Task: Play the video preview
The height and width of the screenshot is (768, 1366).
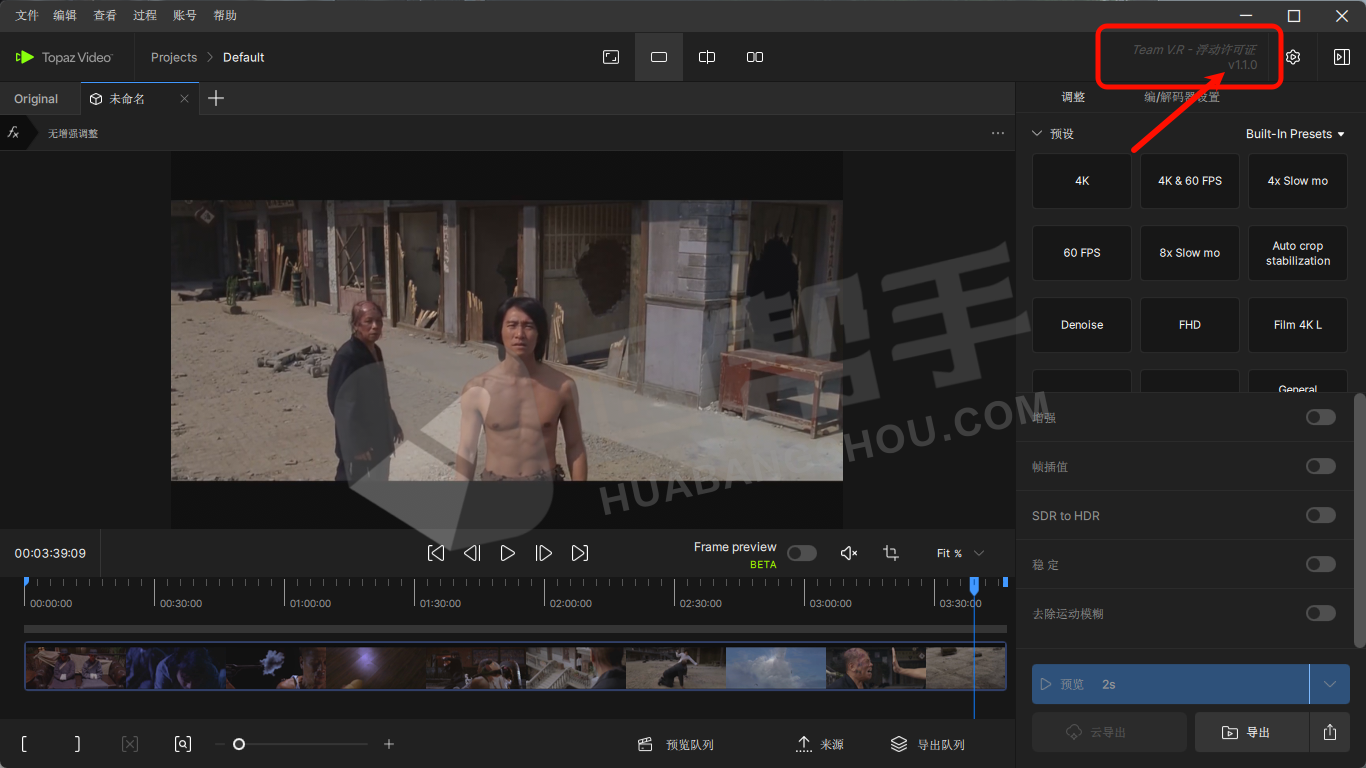Action: click(x=508, y=553)
